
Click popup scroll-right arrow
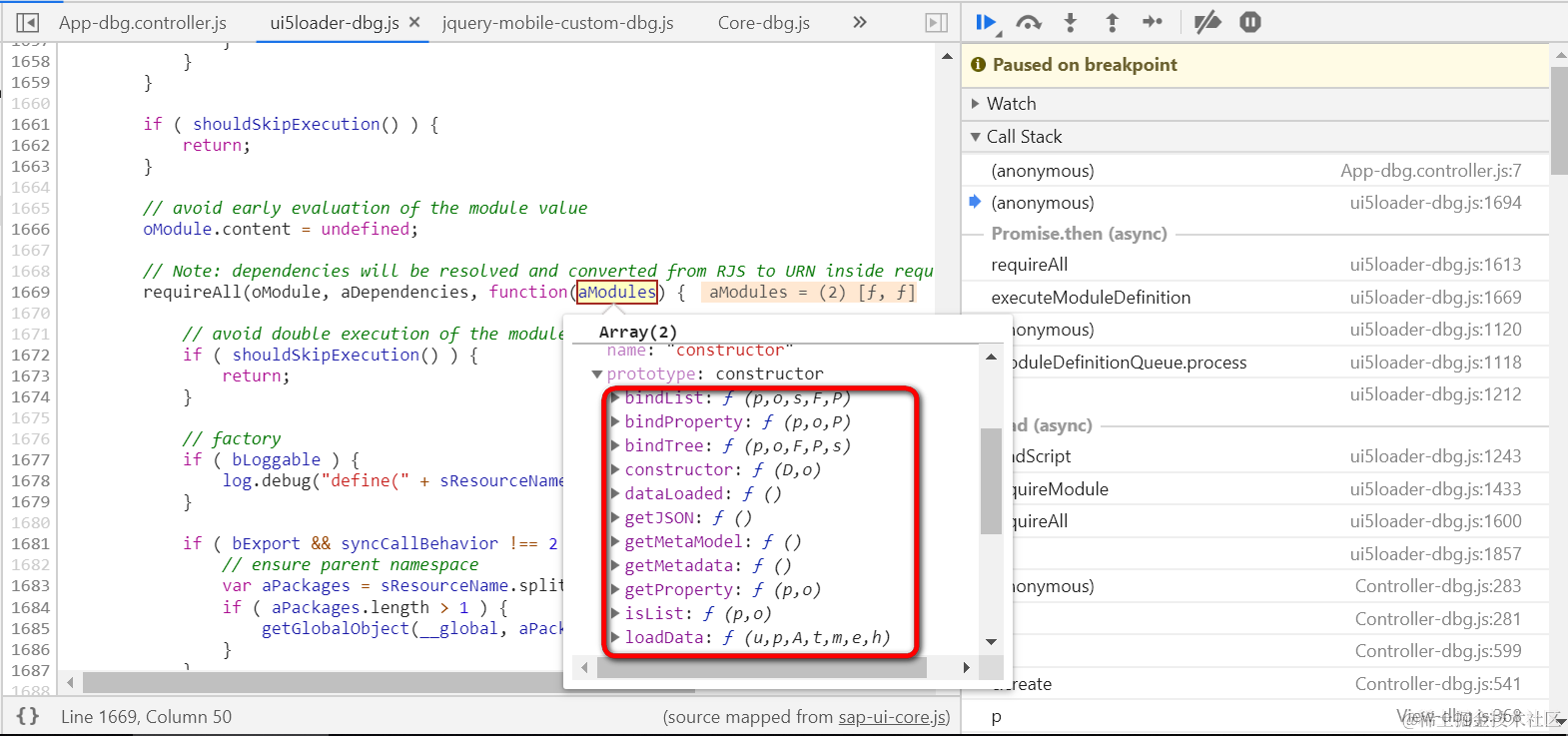pyautogui.click(x=966, y=667)
